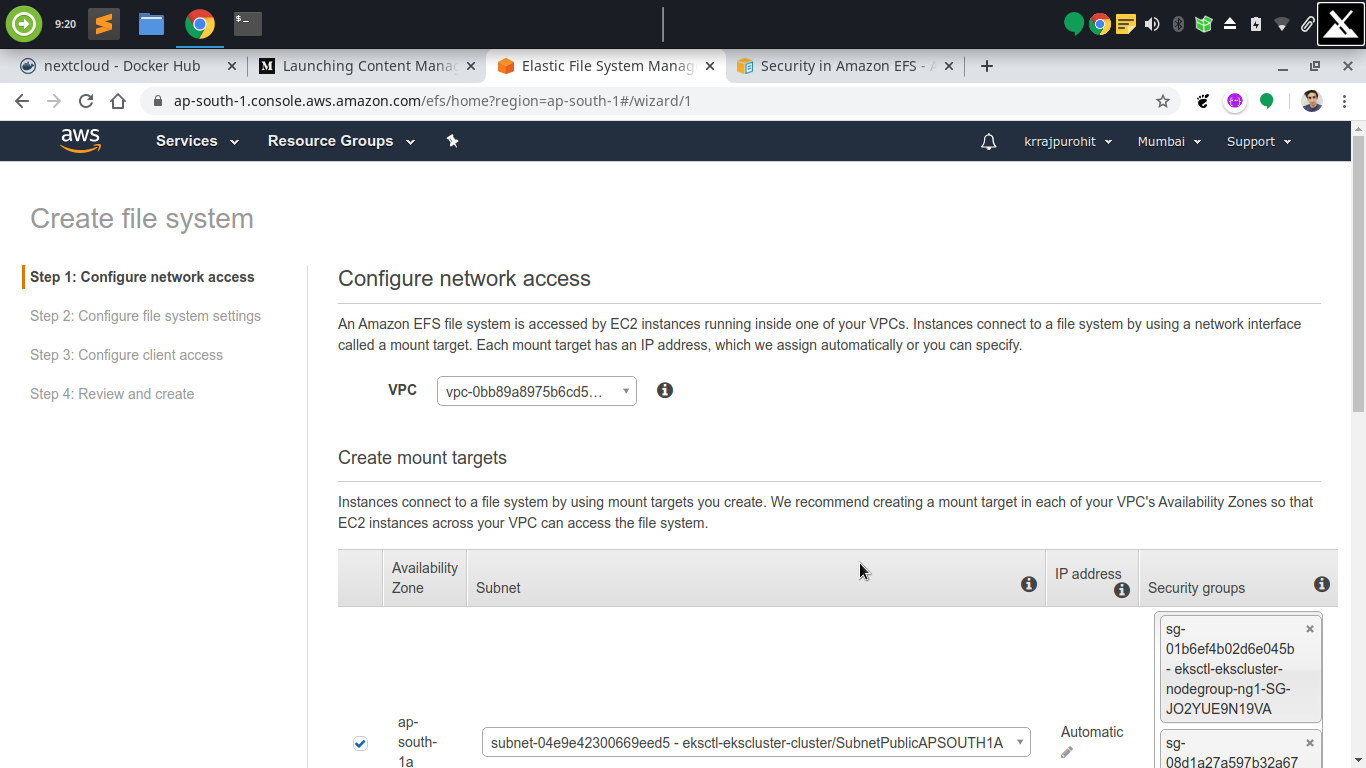Screen dimensions: 1366x768
Task: Reload the current page
Action: click(x=86, y=101)
